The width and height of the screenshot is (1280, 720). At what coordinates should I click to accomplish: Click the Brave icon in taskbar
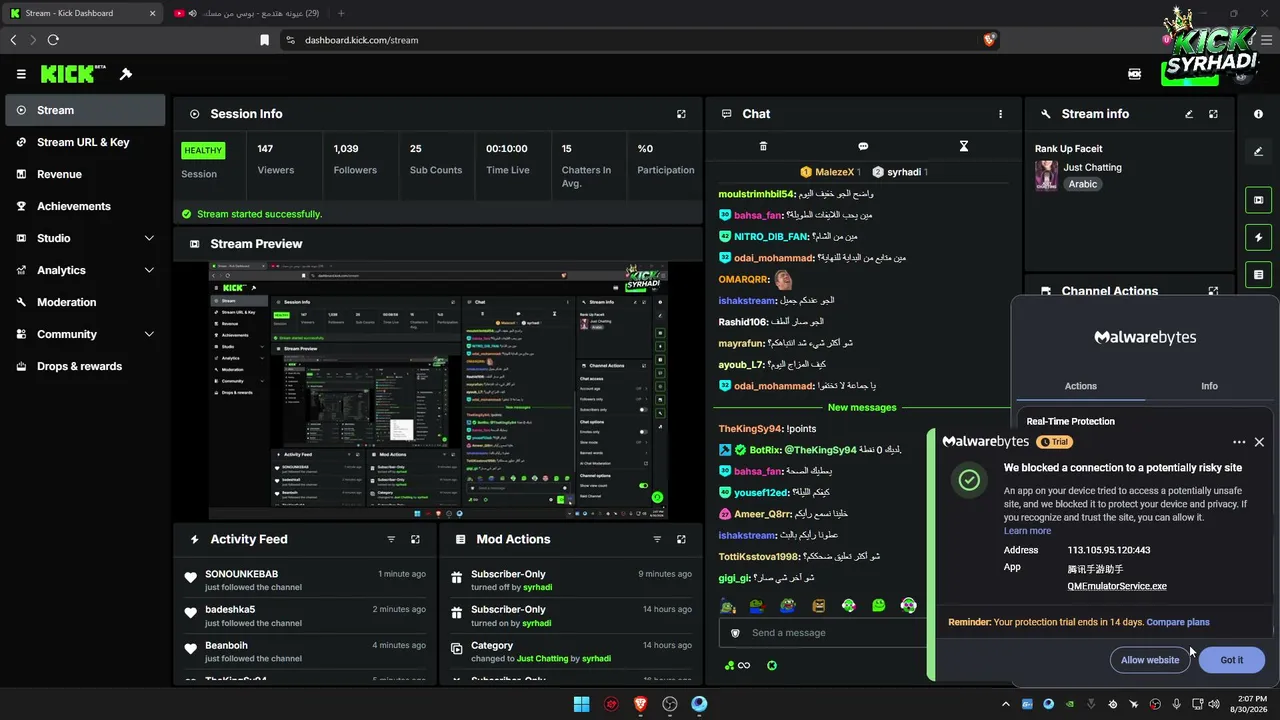(x=640, y=704)
